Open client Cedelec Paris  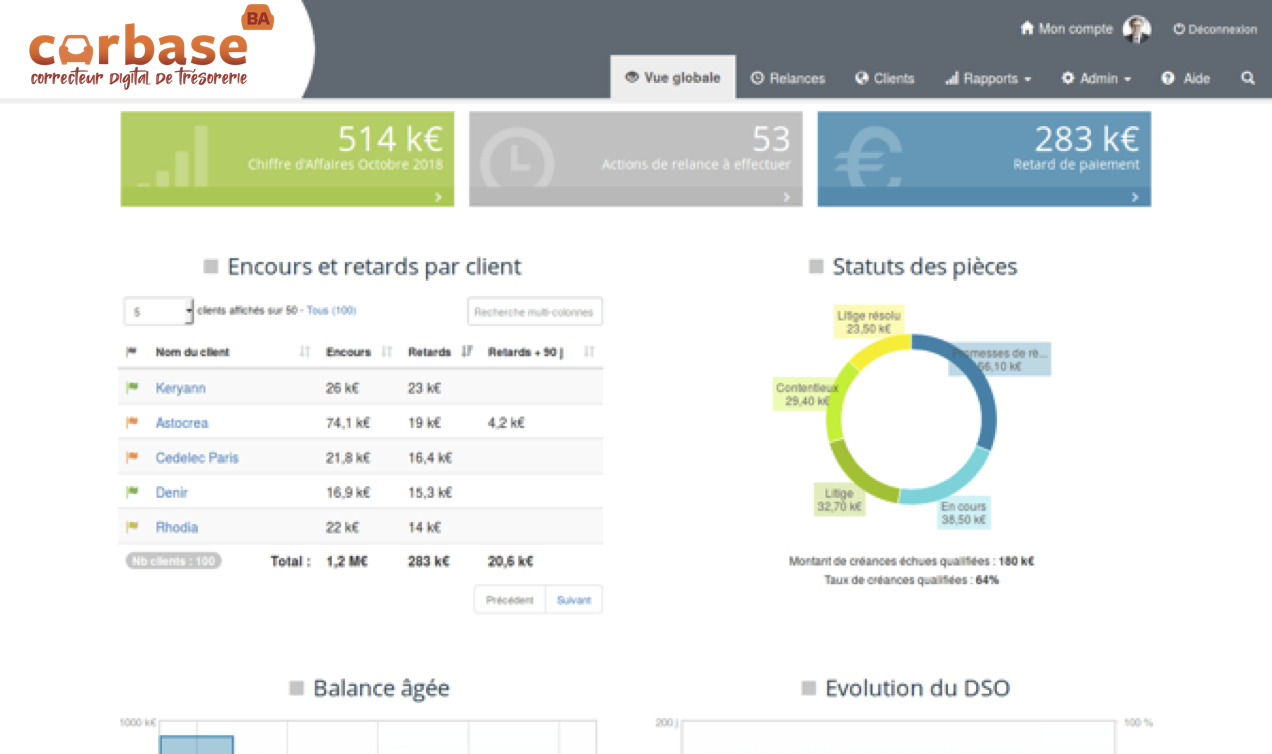[x=197, y=458]
